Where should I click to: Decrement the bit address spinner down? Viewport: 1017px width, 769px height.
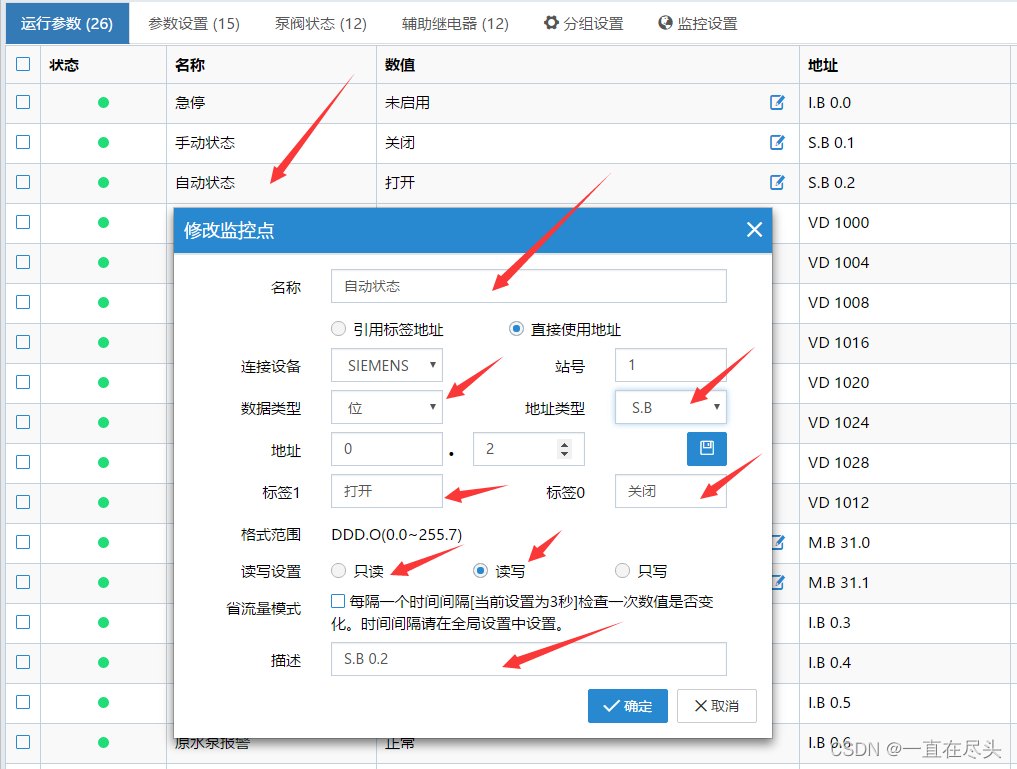[564, 453]
